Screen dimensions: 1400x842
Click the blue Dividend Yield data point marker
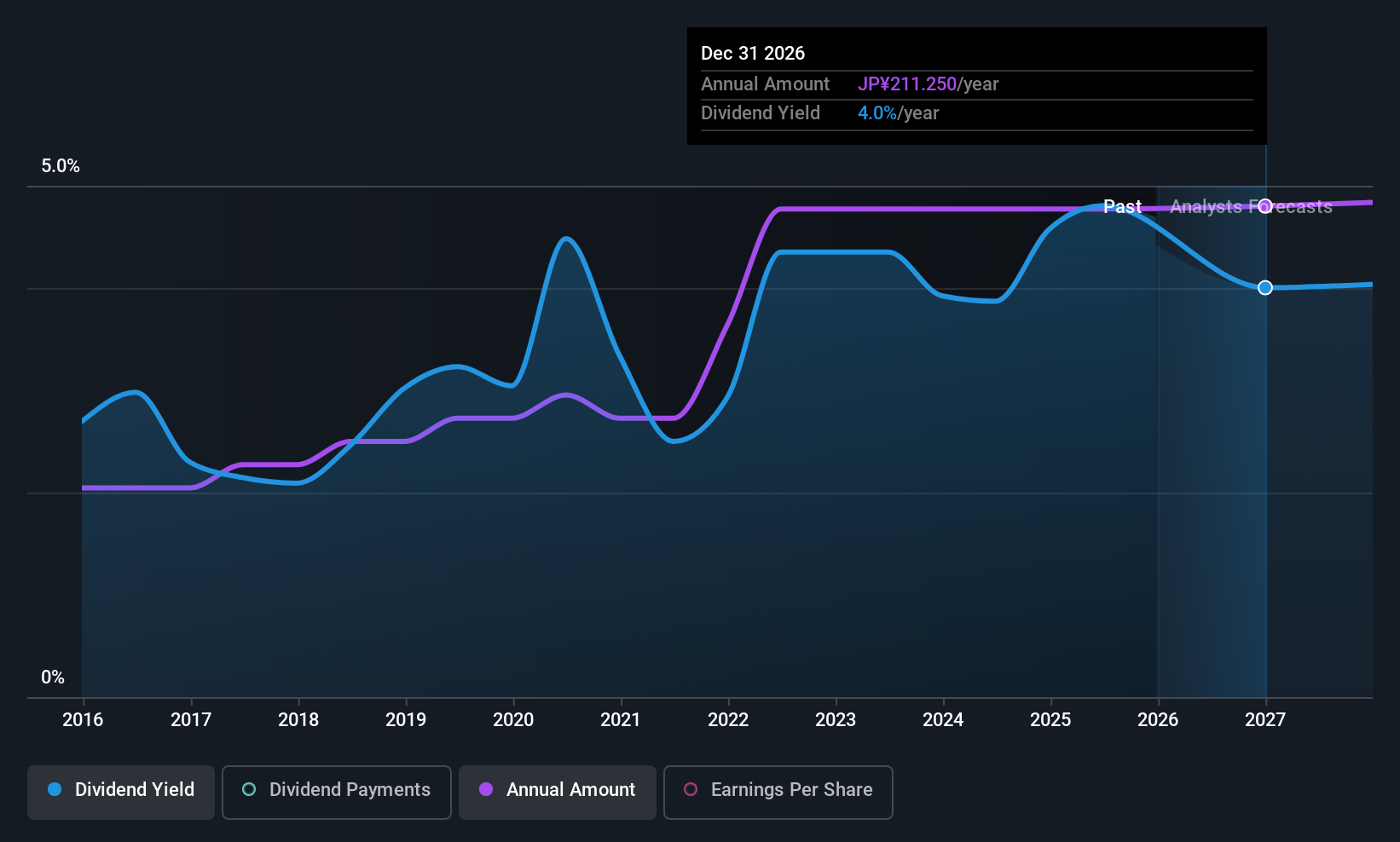coord(1265,288)
